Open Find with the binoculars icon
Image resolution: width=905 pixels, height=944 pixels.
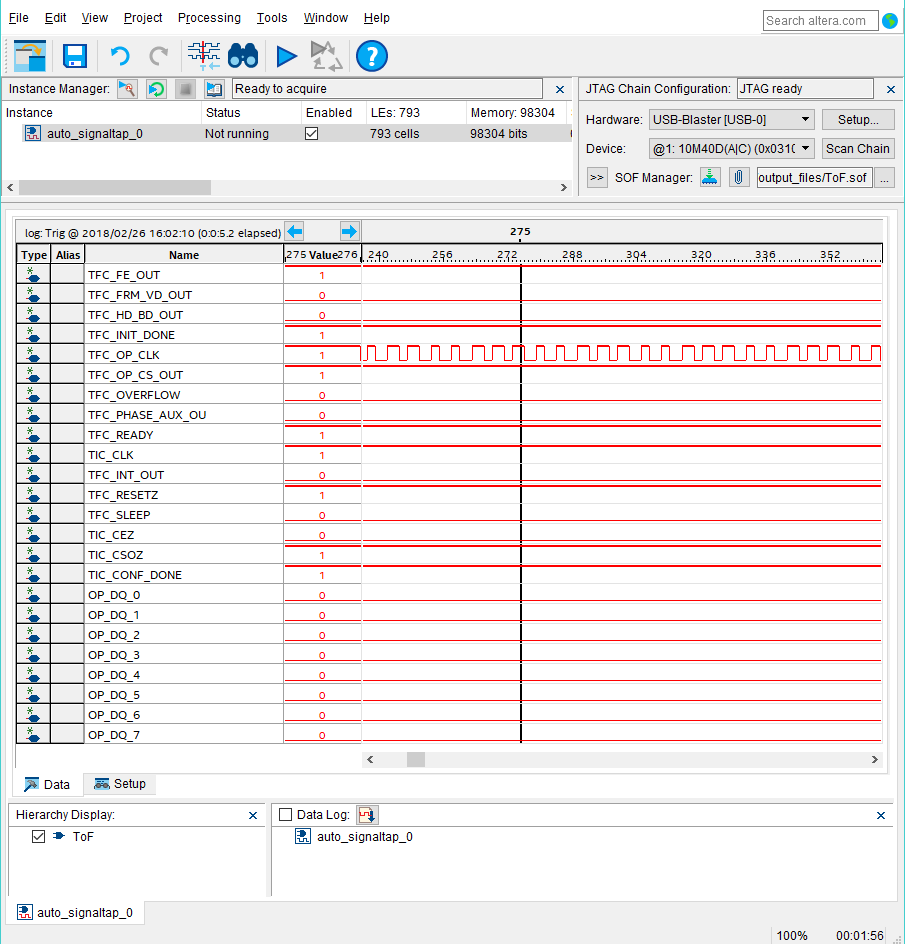243,56
